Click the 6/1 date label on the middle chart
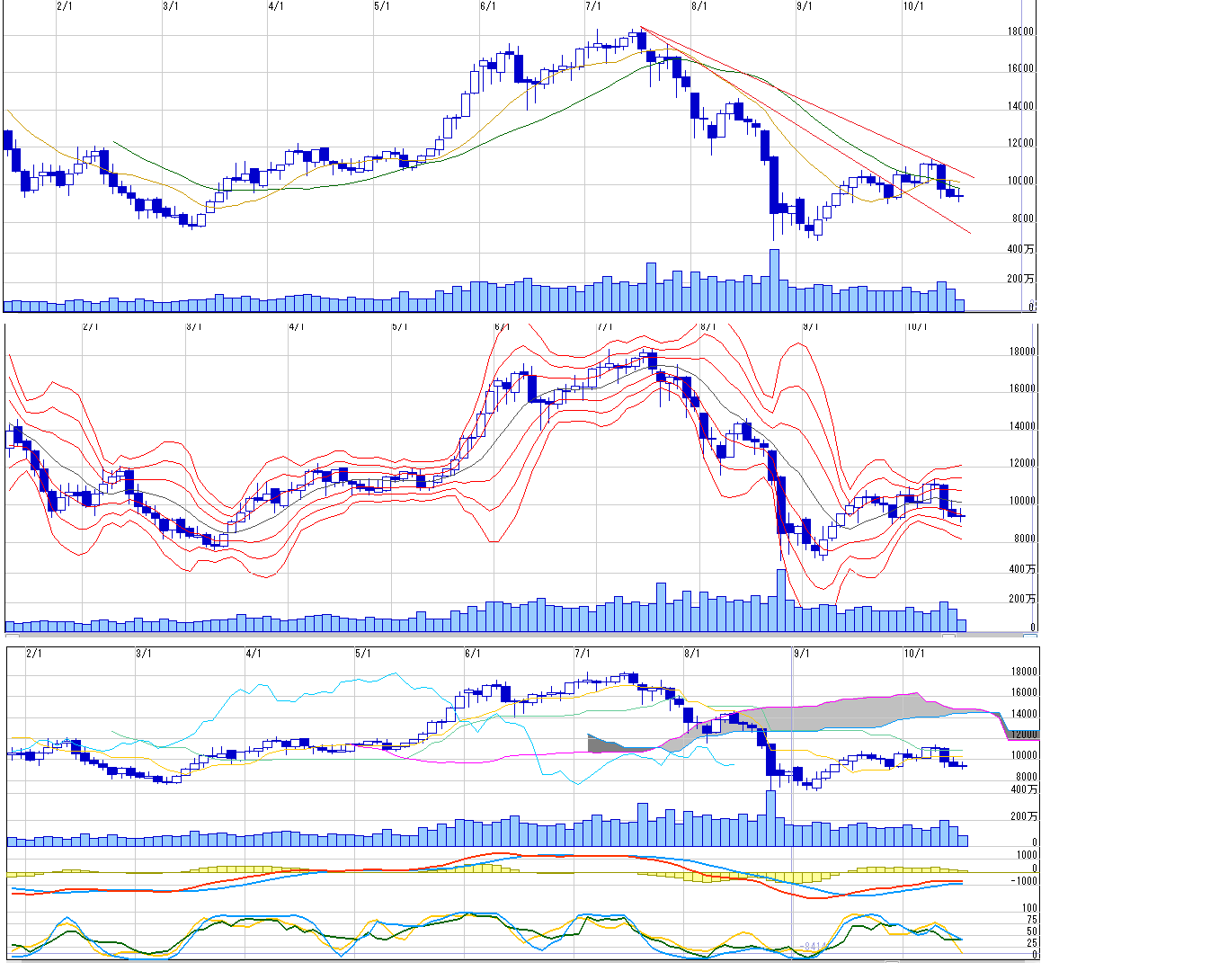Viewport: 1228px width, 980px height. point(502,326)
